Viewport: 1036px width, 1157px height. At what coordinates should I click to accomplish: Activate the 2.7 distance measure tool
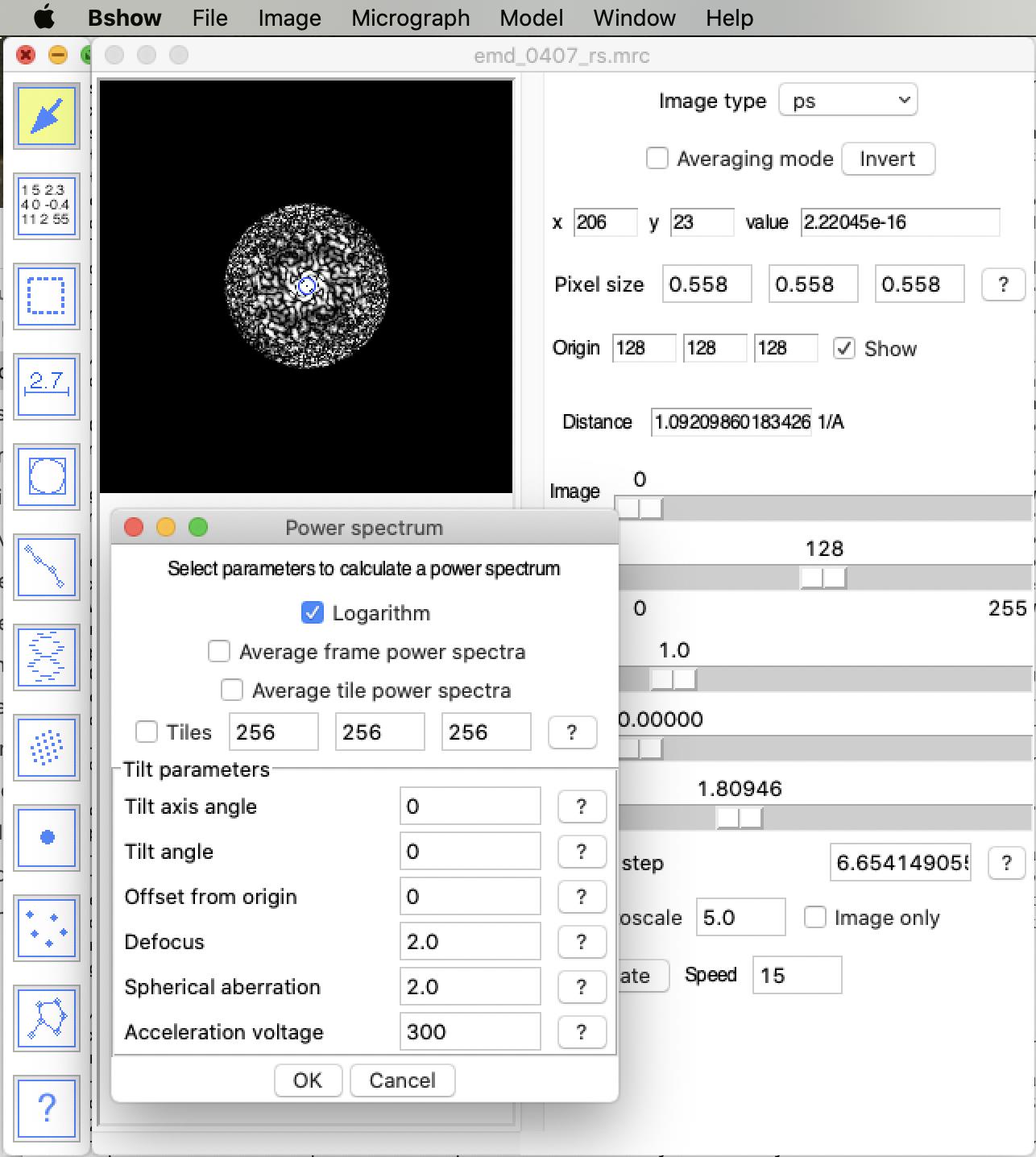click(x=48, y=387)
